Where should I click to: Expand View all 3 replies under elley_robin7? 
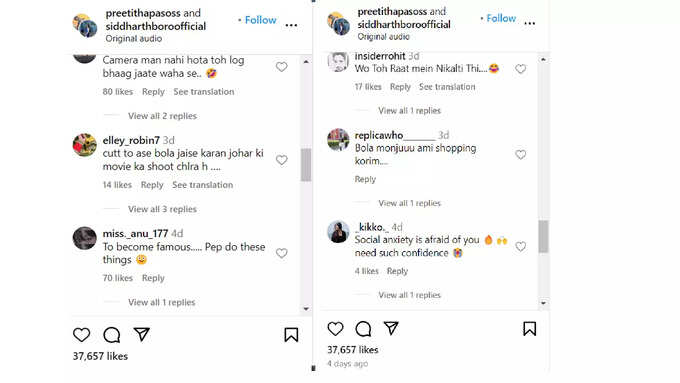coord(162,209)
